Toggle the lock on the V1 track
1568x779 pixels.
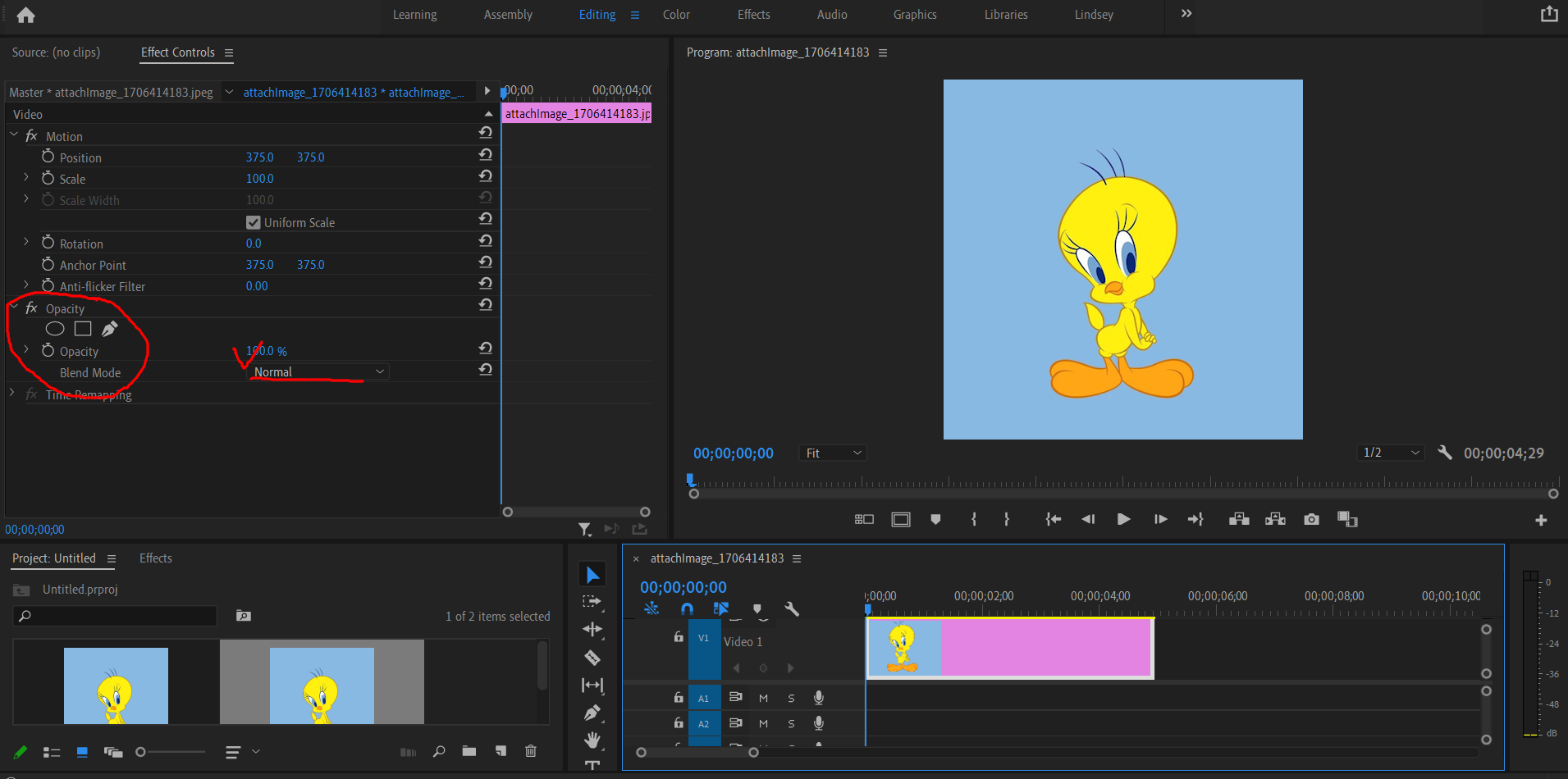[x=679, y=637]
